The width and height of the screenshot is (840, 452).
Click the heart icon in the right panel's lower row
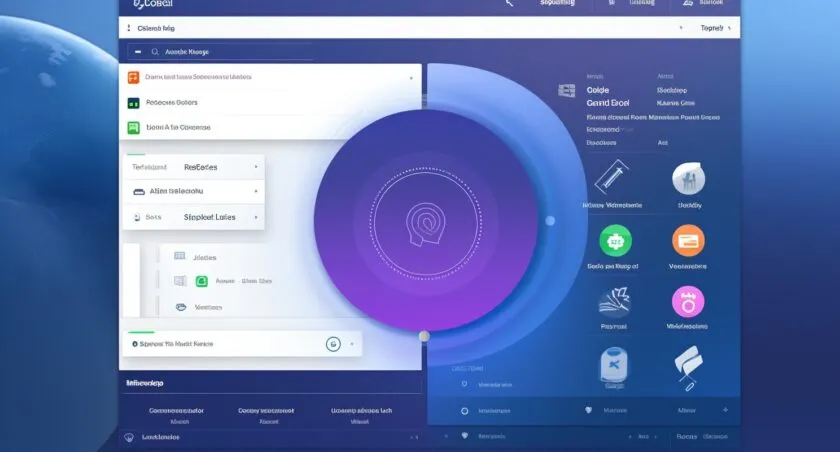click(x=588, y=410)
